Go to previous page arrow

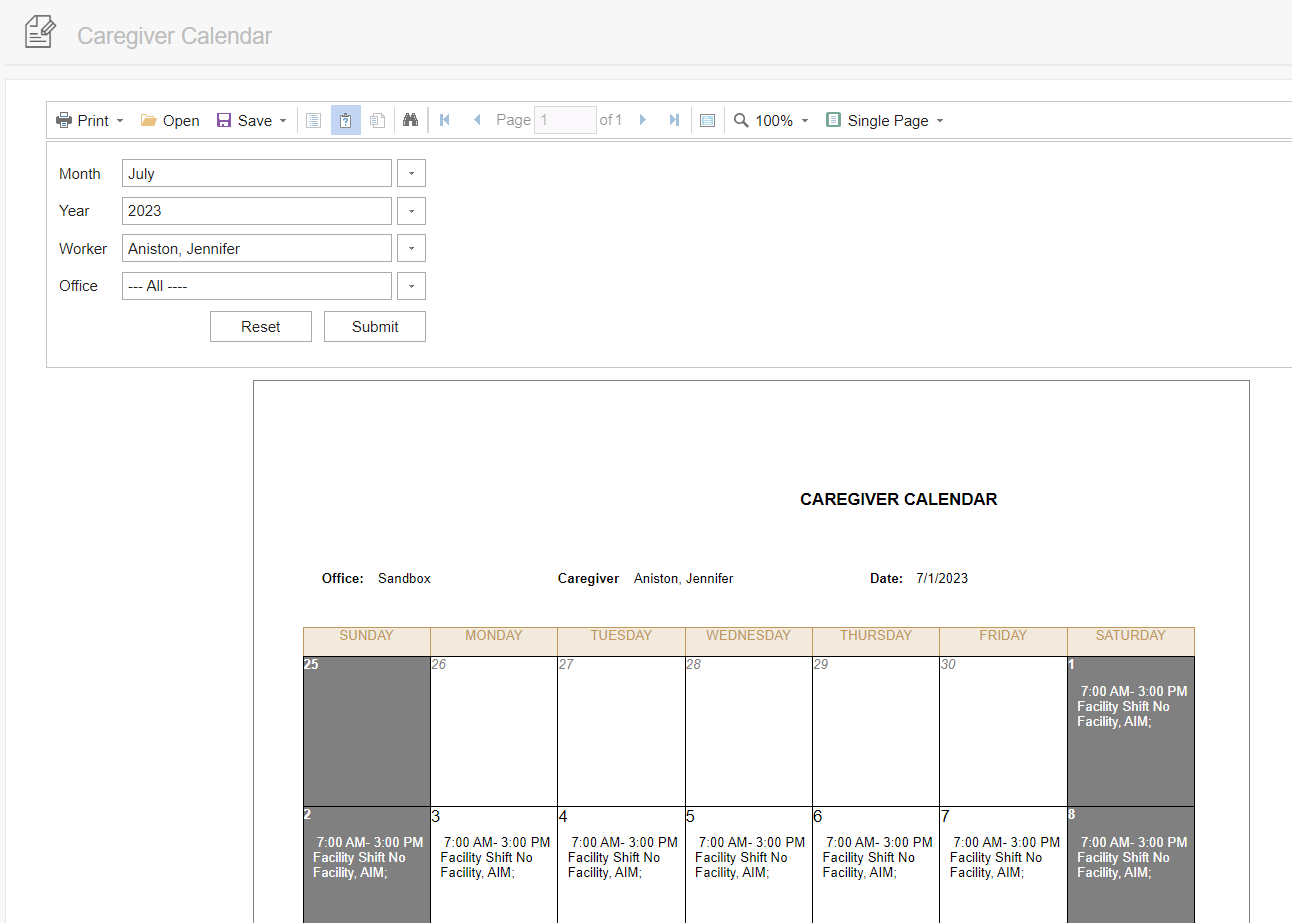(x=477, y=120)
